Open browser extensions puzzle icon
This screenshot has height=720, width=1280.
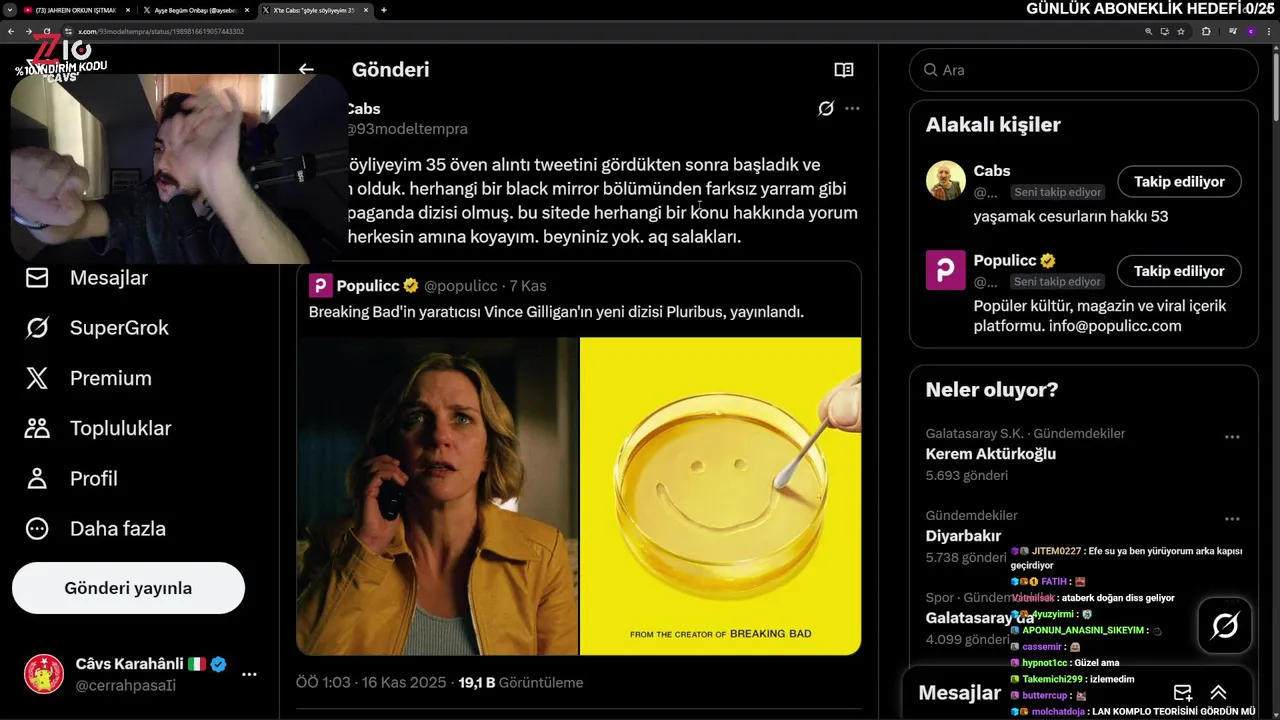(x=1206, y=31)
